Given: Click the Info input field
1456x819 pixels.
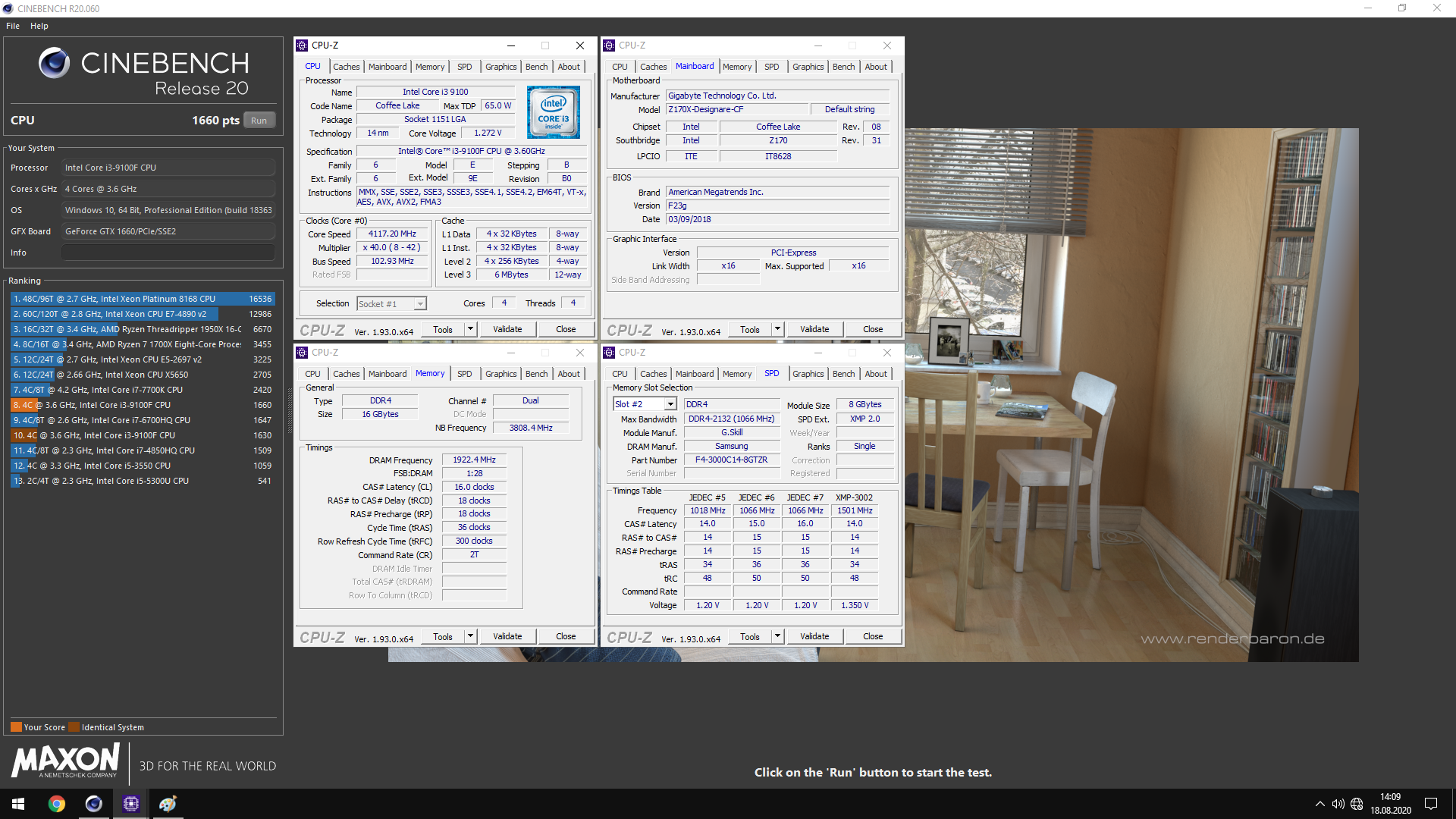Looking at the screenshot, I should pos(168,253).
